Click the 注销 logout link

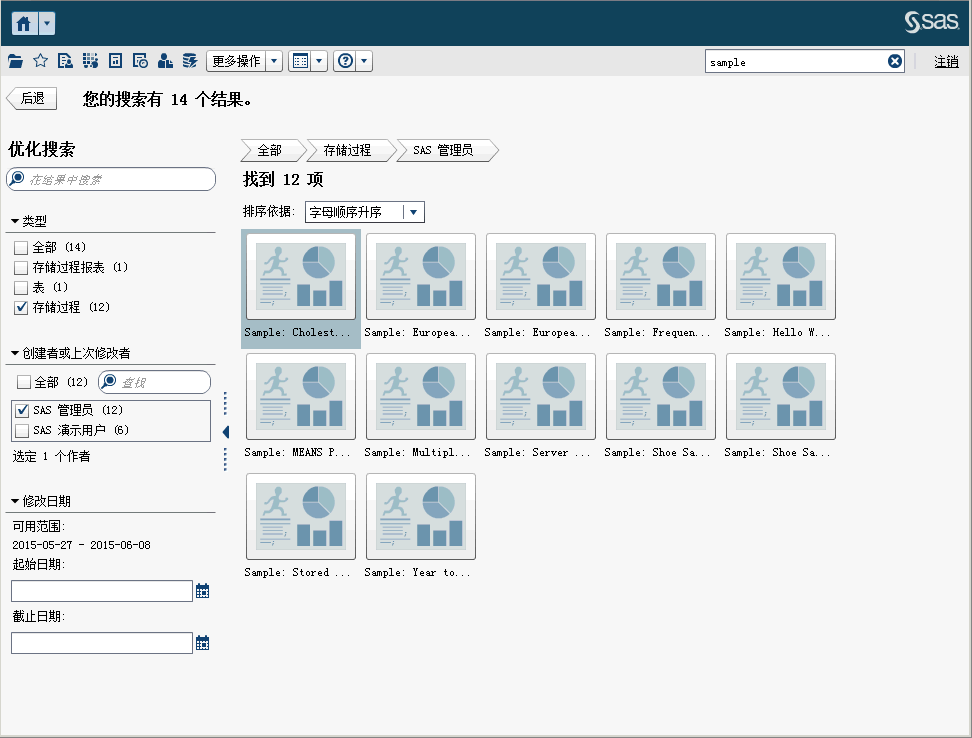946,62
